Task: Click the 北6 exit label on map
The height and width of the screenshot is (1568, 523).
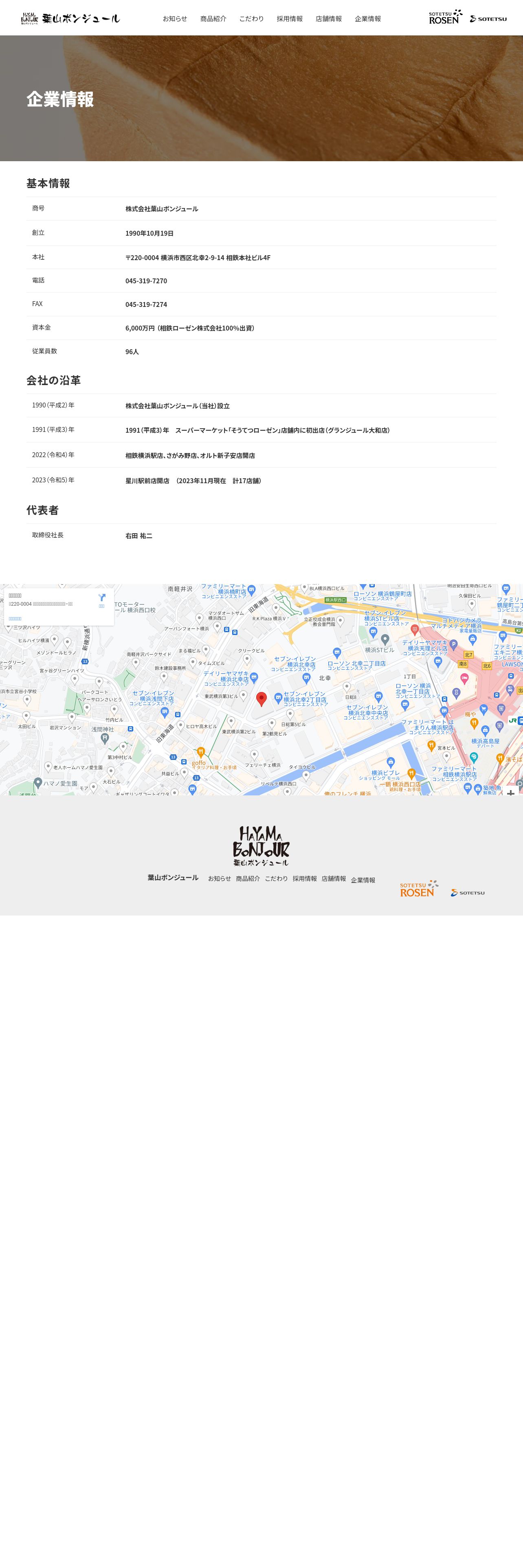Action: 486,666
